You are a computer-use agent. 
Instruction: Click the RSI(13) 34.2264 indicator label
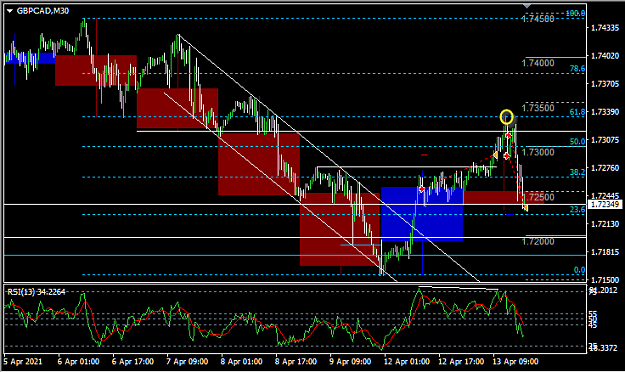coord(36,292)
